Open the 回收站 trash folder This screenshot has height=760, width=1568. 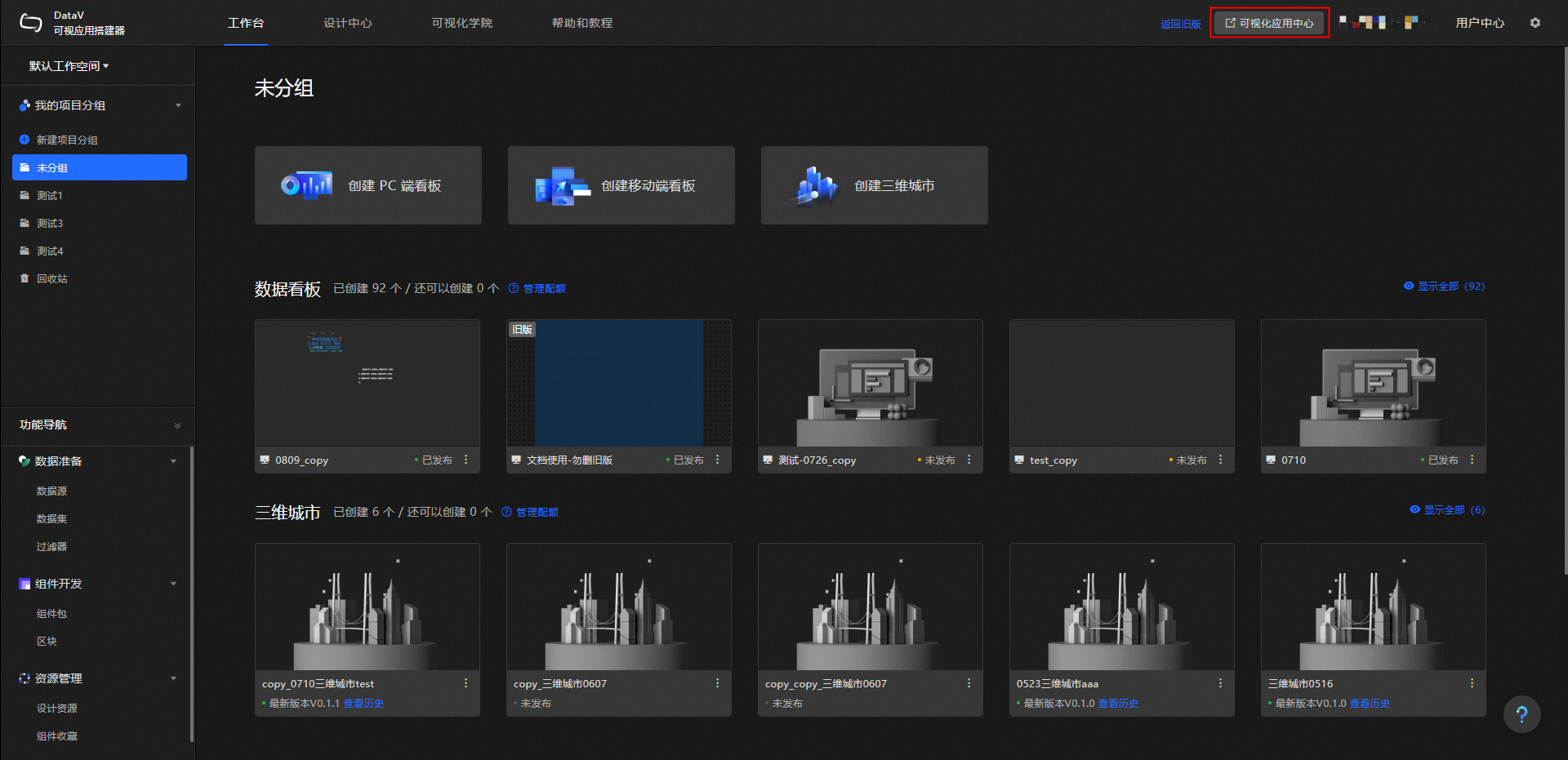pos(51,278)
